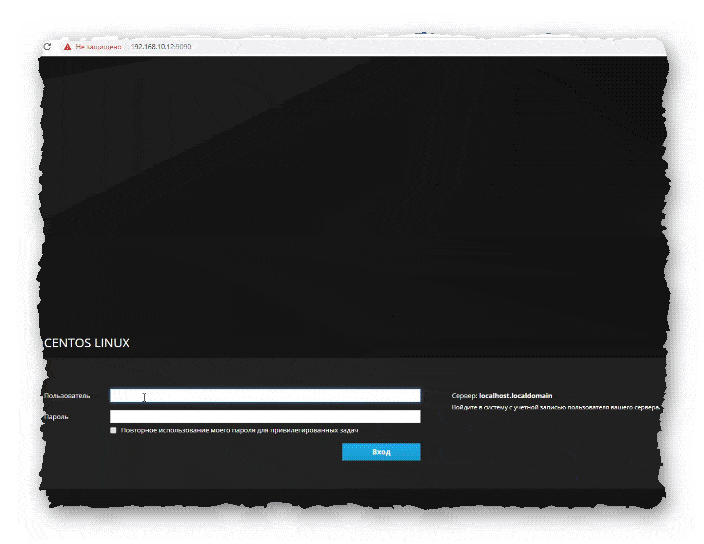Click the Пароль field label
Screen dimensions: 704x544
(56, 417)
